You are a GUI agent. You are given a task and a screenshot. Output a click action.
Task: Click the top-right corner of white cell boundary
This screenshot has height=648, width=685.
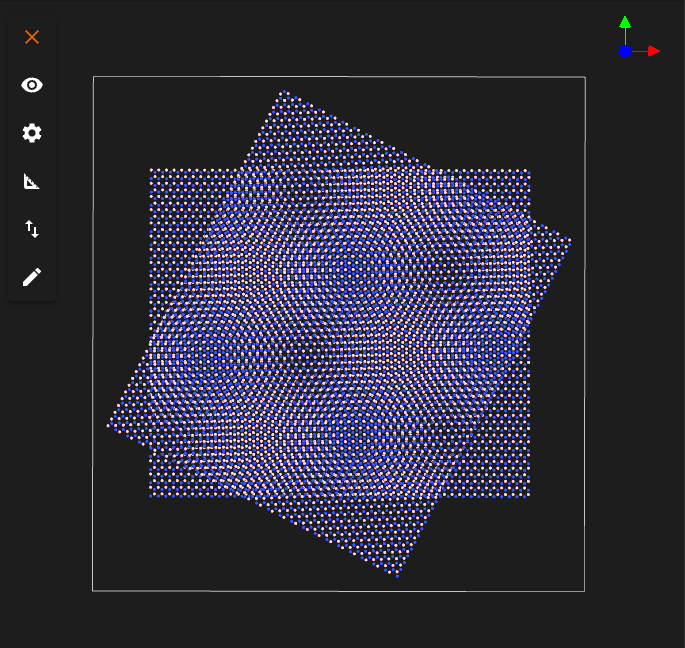coord(584,77)
